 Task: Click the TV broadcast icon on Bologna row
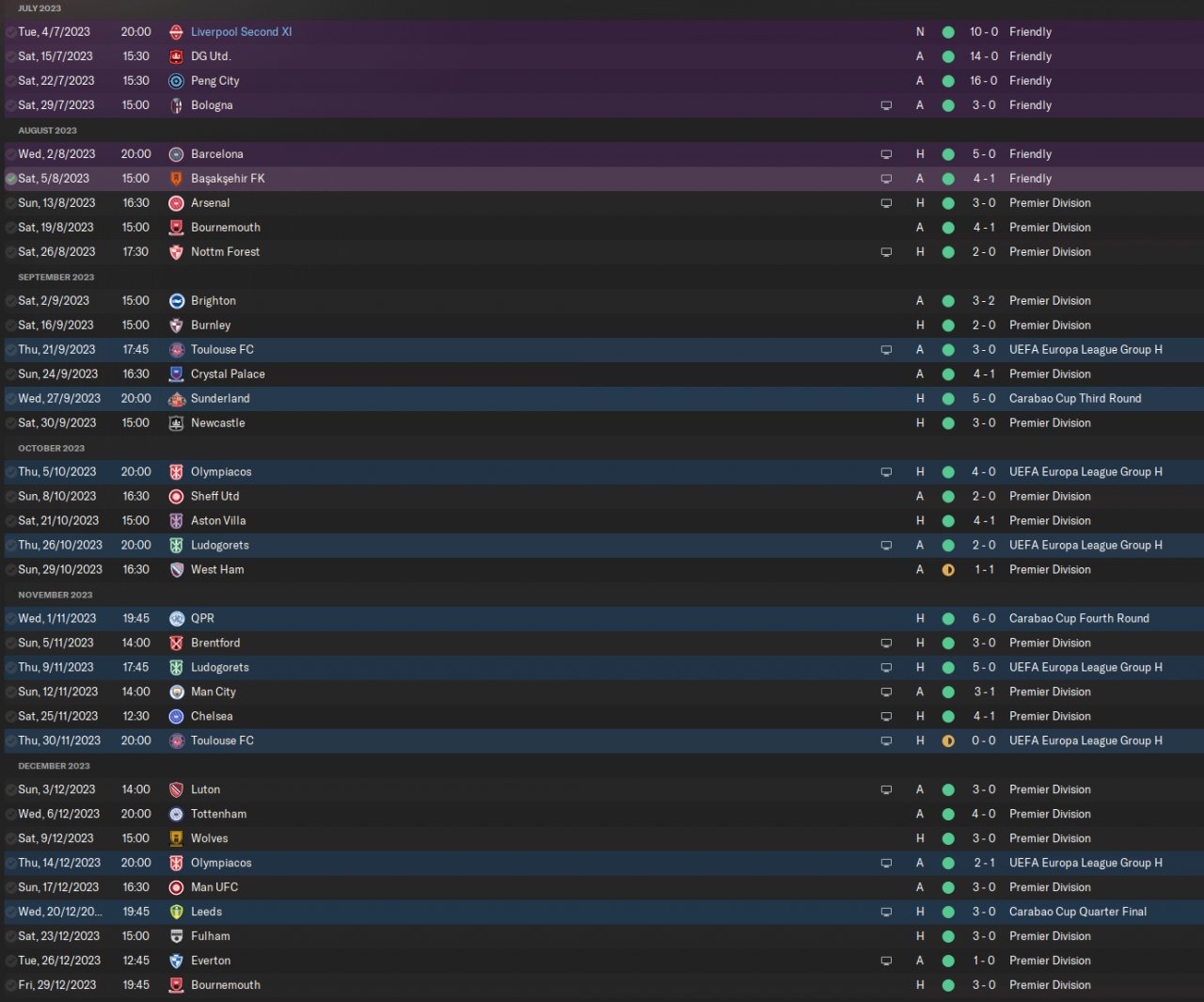click(886, 105)
